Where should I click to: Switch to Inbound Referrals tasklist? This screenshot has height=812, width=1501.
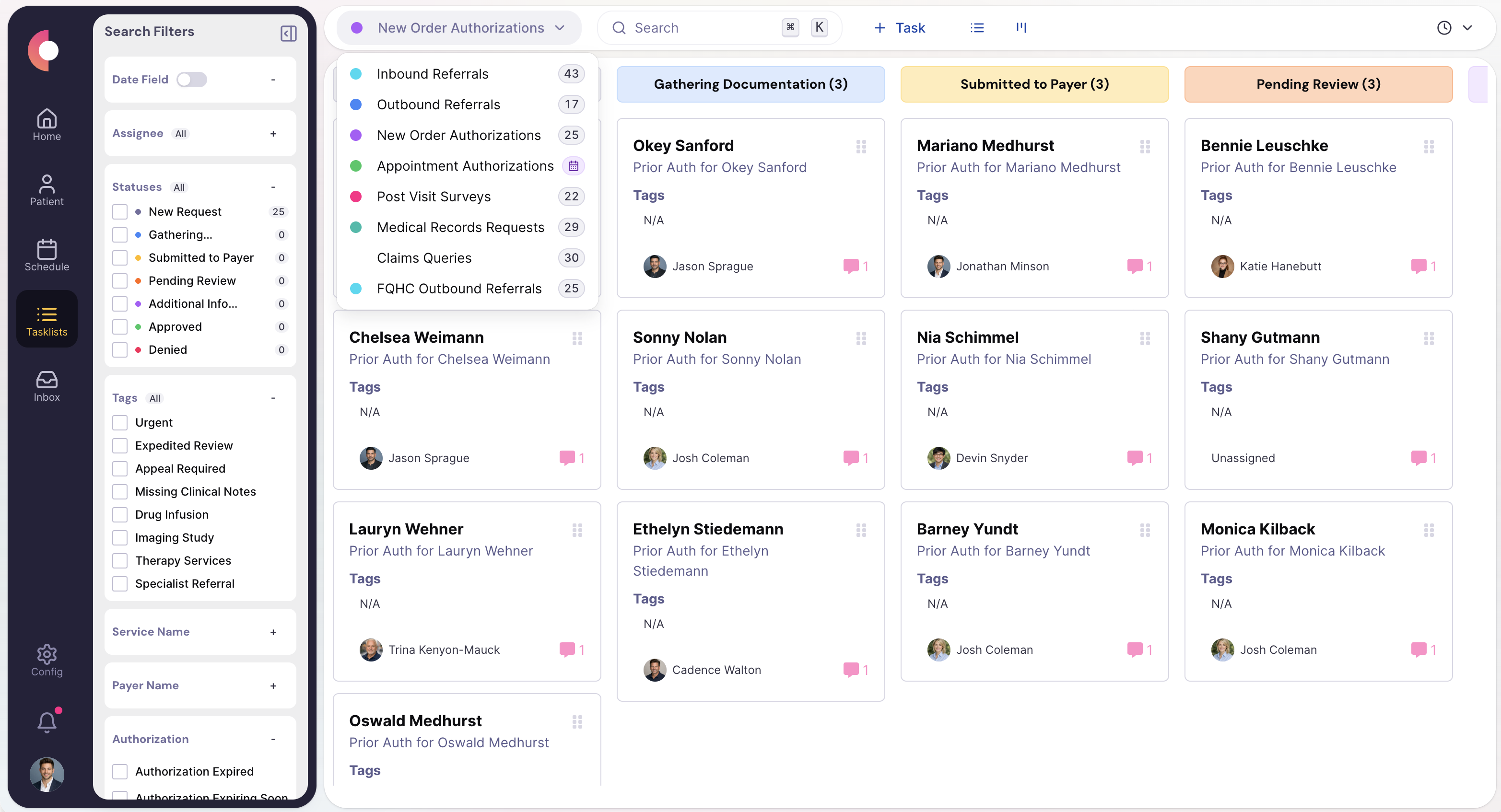click(433, 73)
